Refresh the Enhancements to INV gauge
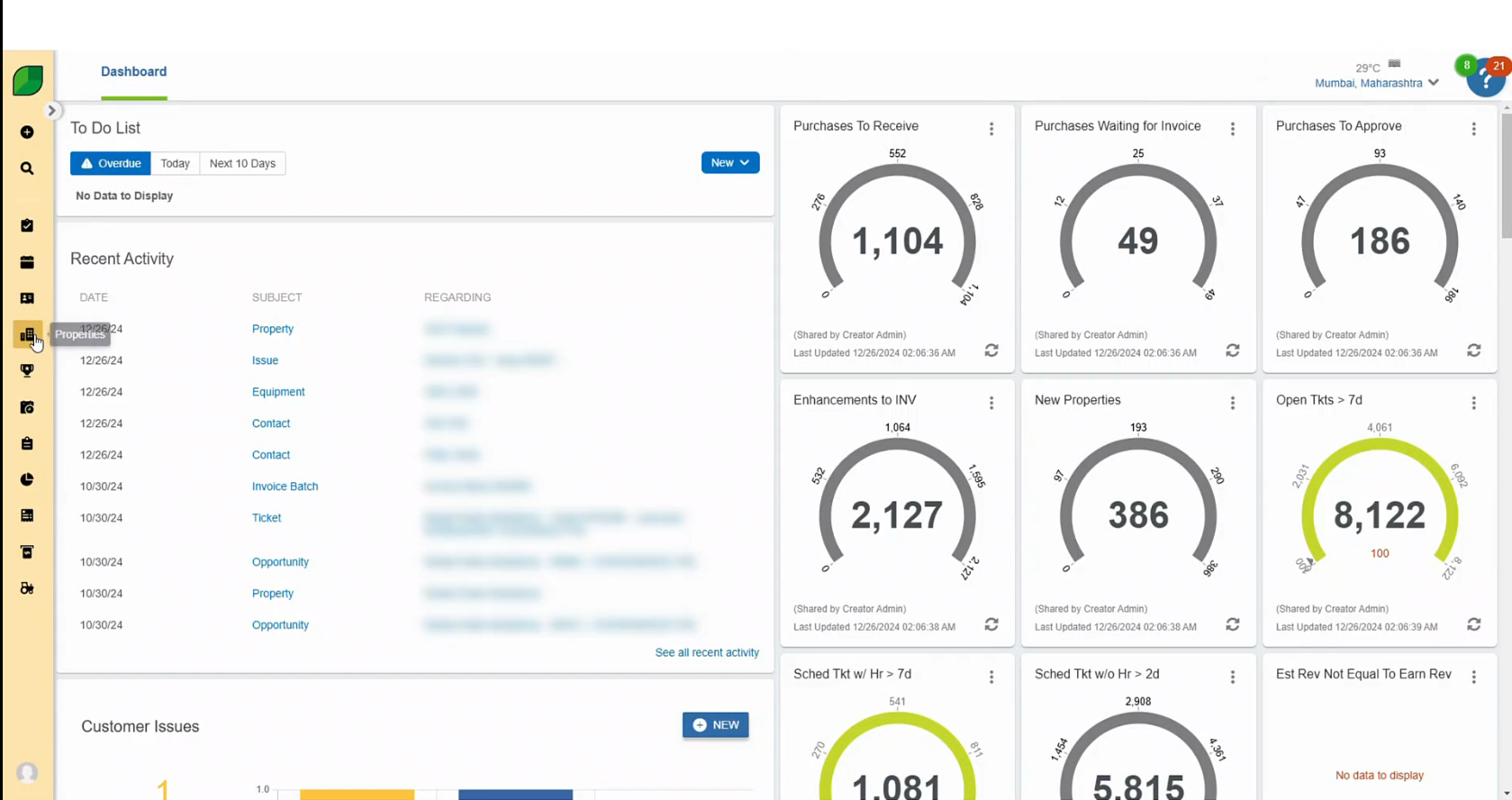This screenshot has width=1512, height=800. pyautogui.click(x=991, y=624)
